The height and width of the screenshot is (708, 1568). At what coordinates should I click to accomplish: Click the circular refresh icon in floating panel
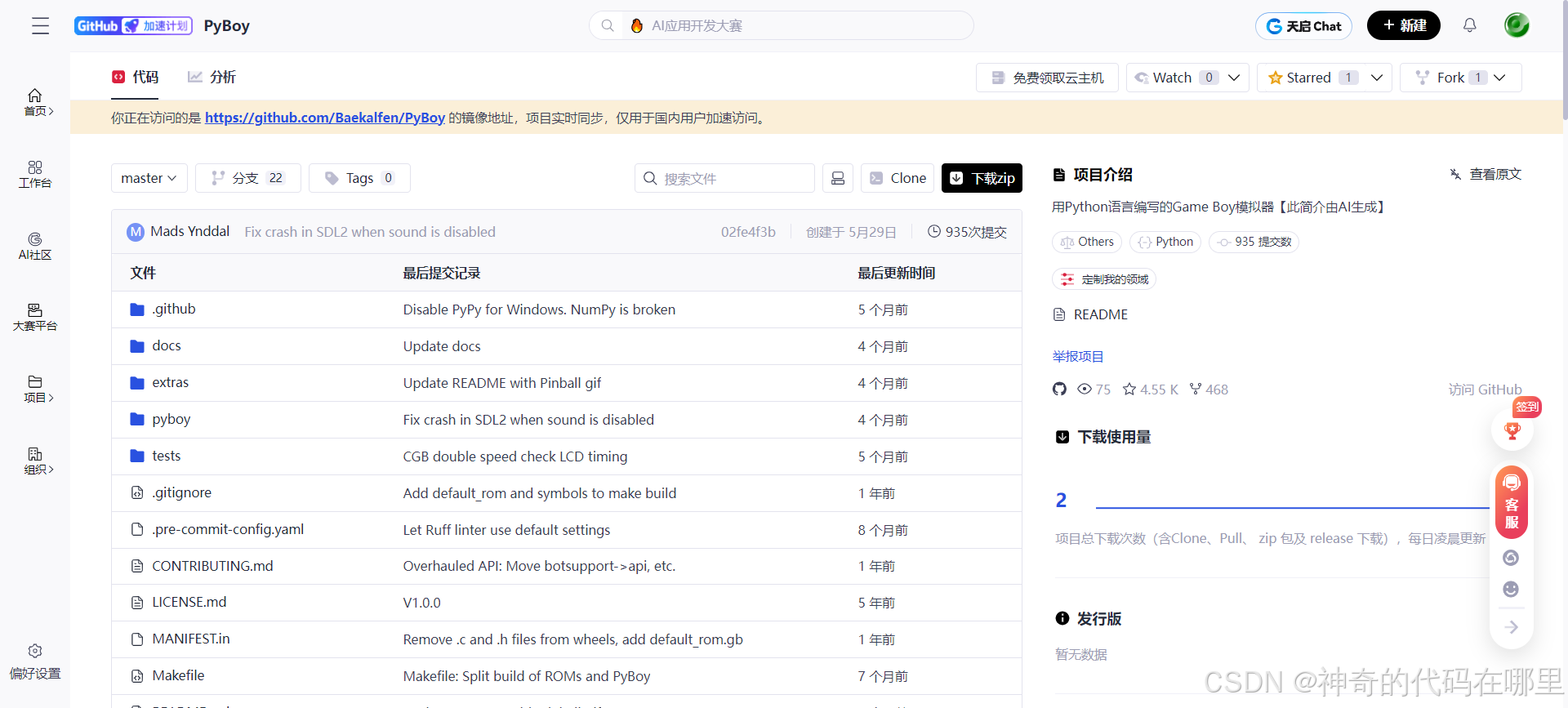point(1511,558)
